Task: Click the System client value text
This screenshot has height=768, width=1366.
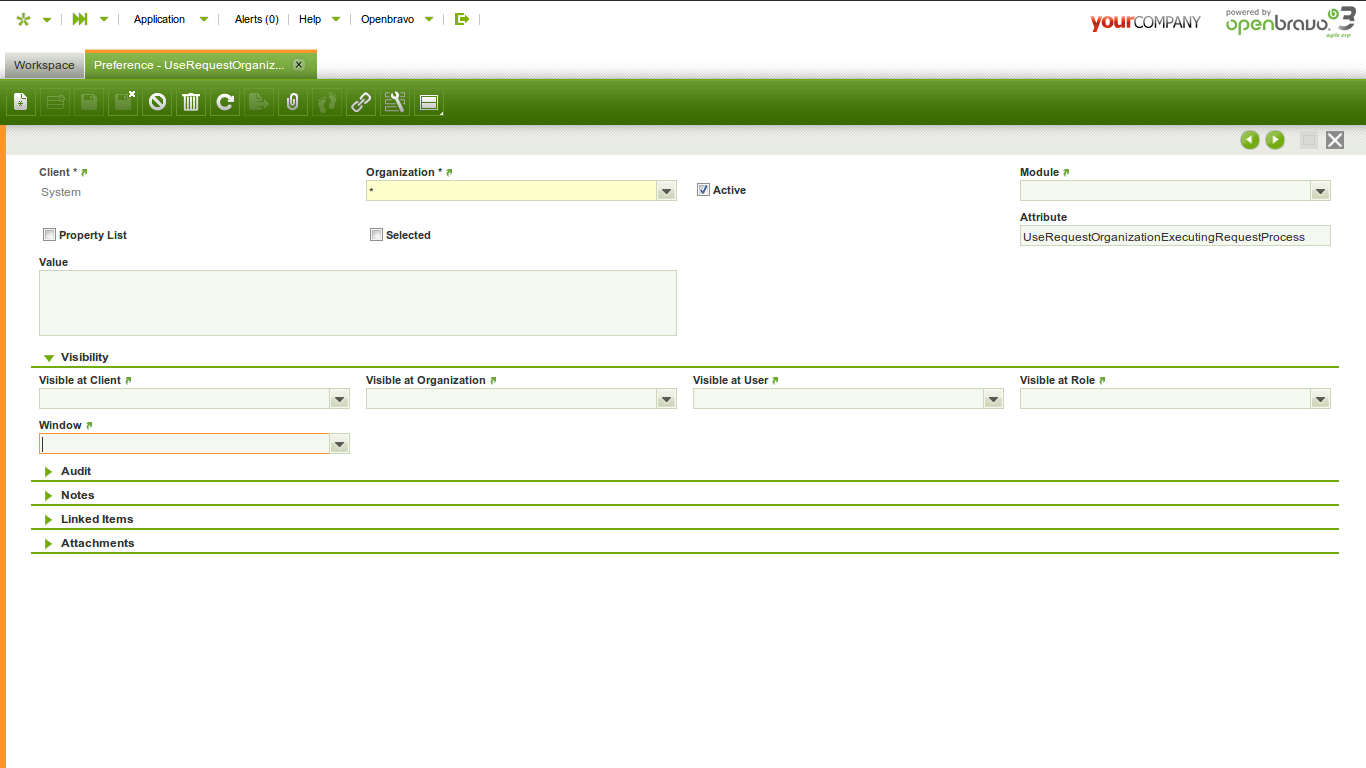Action: click(x=61, y=192)
